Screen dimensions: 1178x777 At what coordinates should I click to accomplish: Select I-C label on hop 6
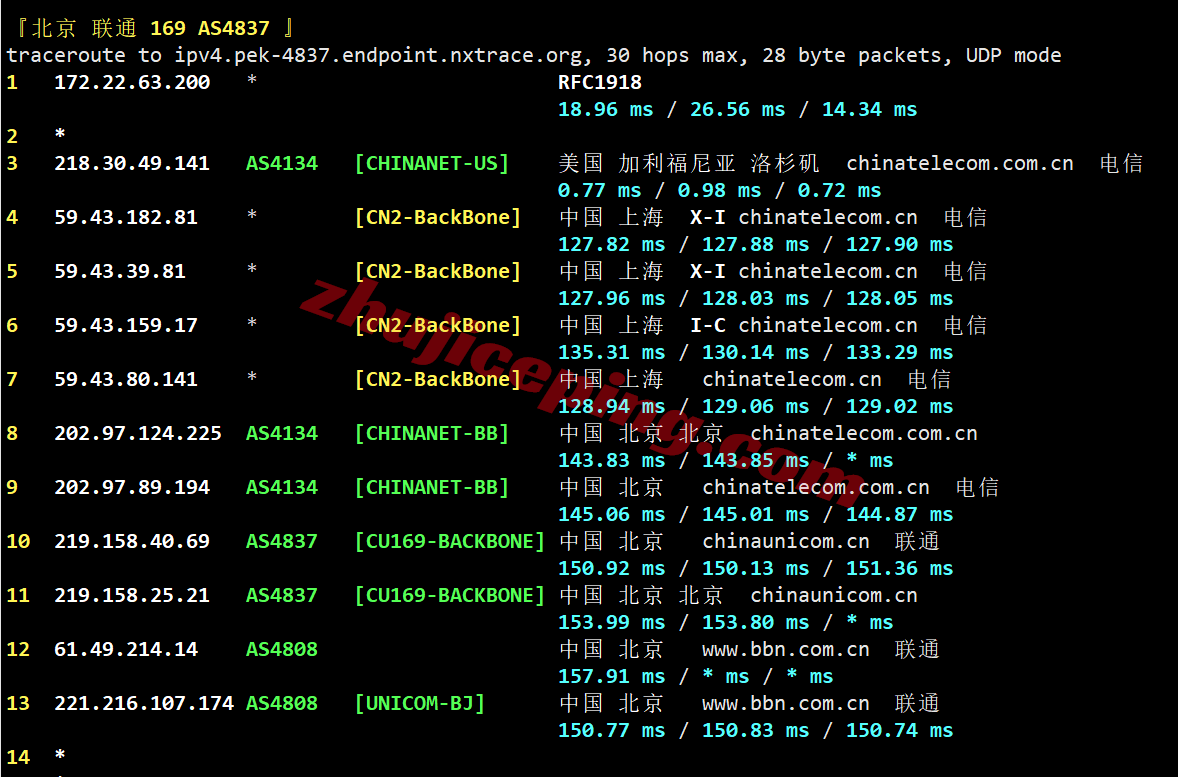click(x=708, y=326)
